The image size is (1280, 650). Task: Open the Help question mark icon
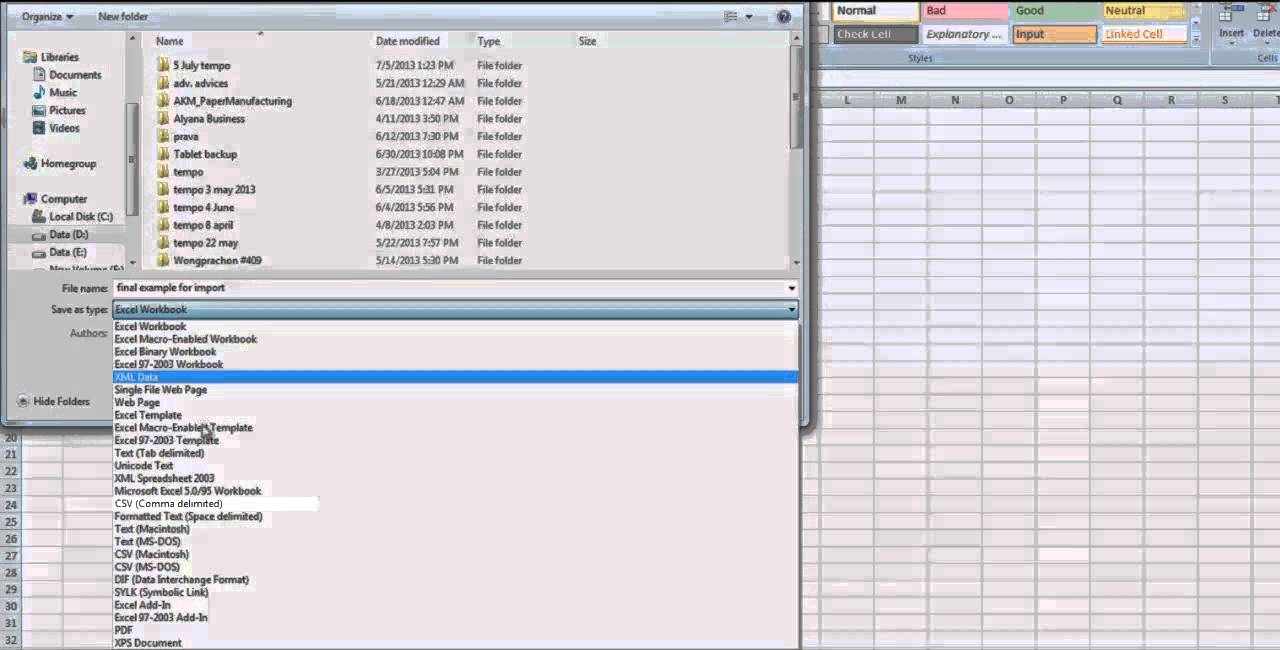[784, 16]
